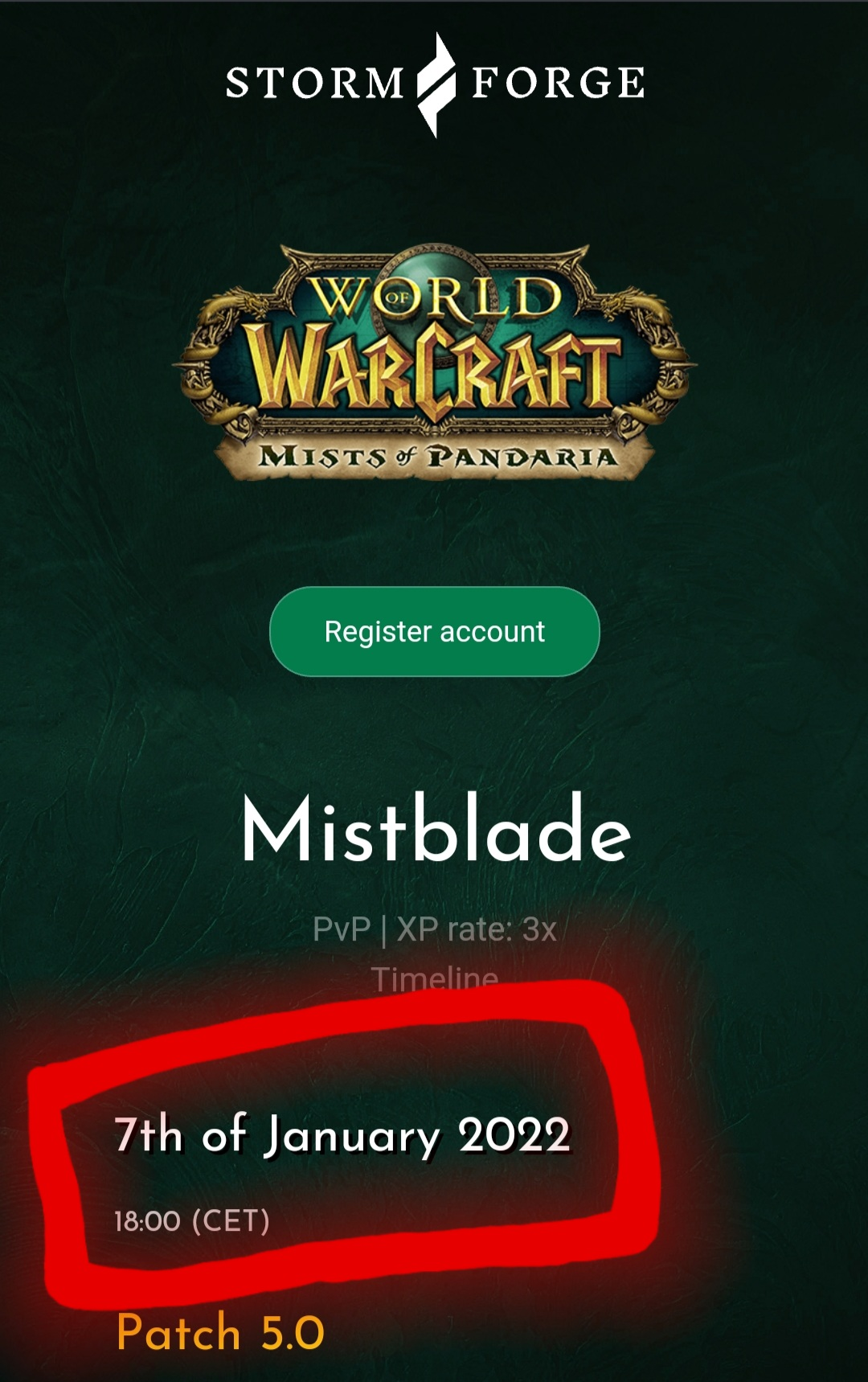The width and height of the screenshot is (868, 1382).
Task: Click the Stormforge lightning bolt emblem
Action: coord(436,84)
